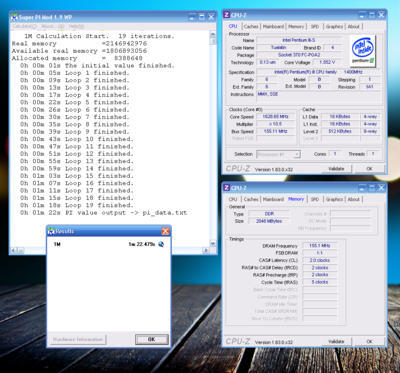
Task: Click the lower CPU-Z window title icon
Action: click(x=227, y=188)
